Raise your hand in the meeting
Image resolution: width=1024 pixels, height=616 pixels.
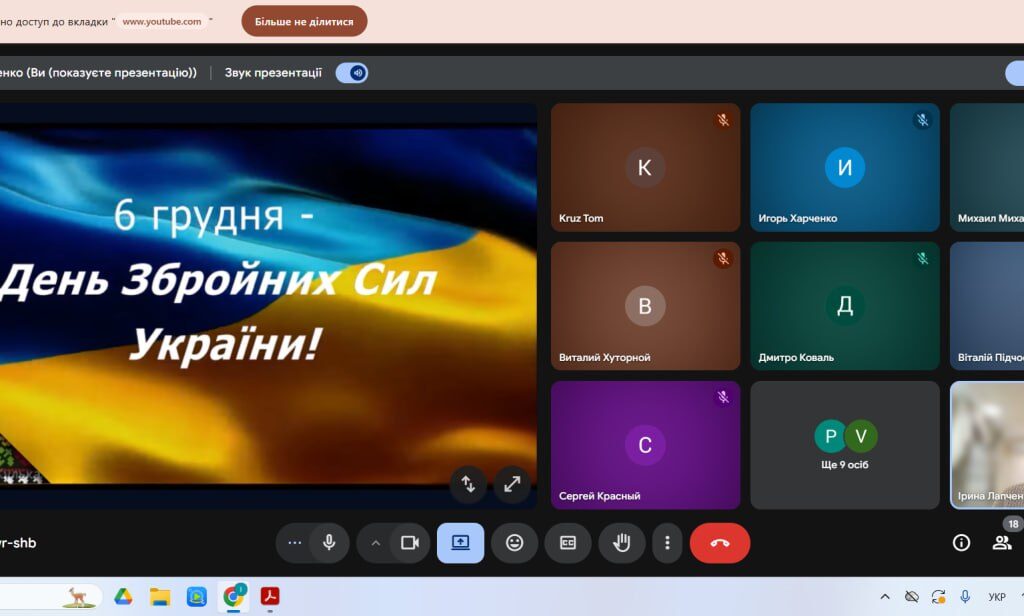[621, 543]
